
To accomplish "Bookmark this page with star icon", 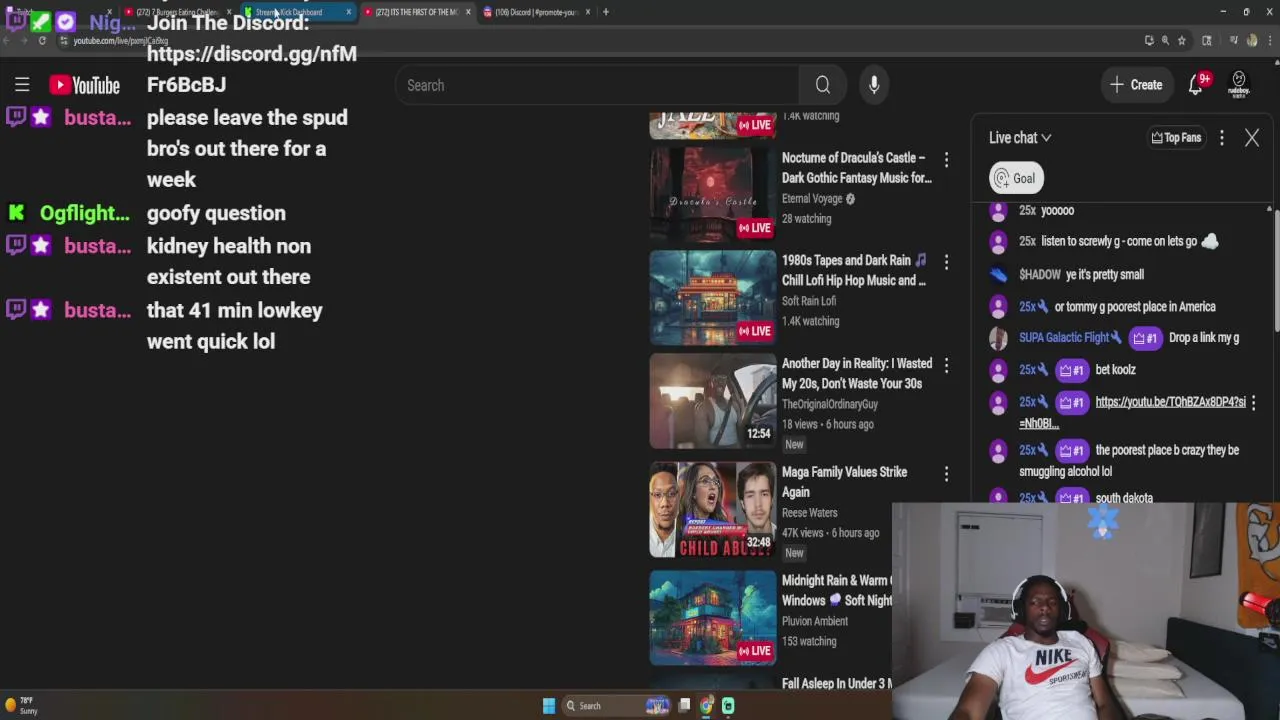I will coord(1181,41).
